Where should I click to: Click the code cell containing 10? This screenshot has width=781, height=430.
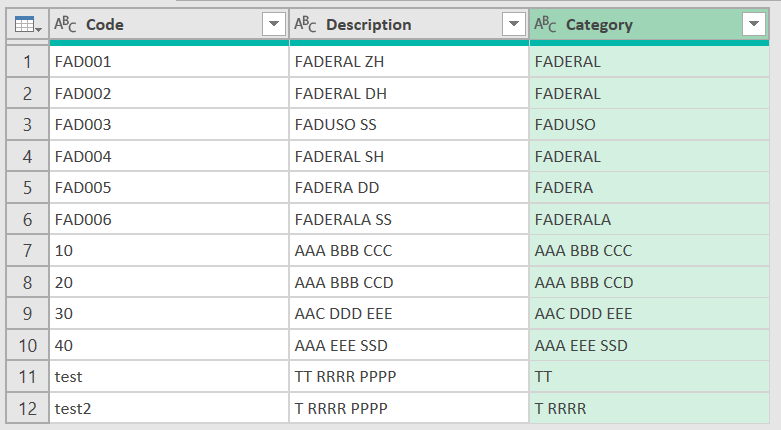[169, 251]
